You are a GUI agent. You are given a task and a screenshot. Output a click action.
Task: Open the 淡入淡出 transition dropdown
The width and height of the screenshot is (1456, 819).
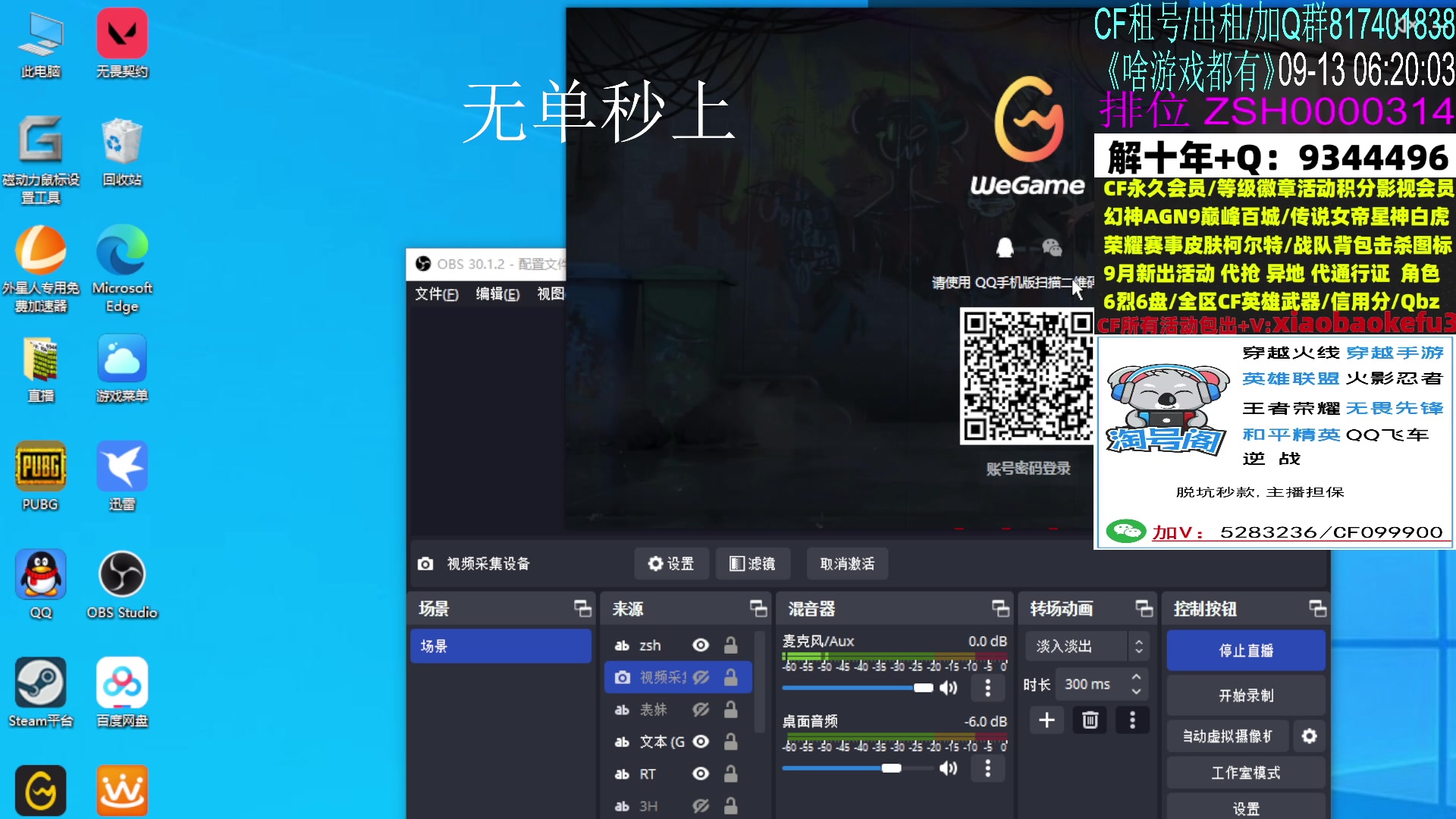click(1087, 646)
